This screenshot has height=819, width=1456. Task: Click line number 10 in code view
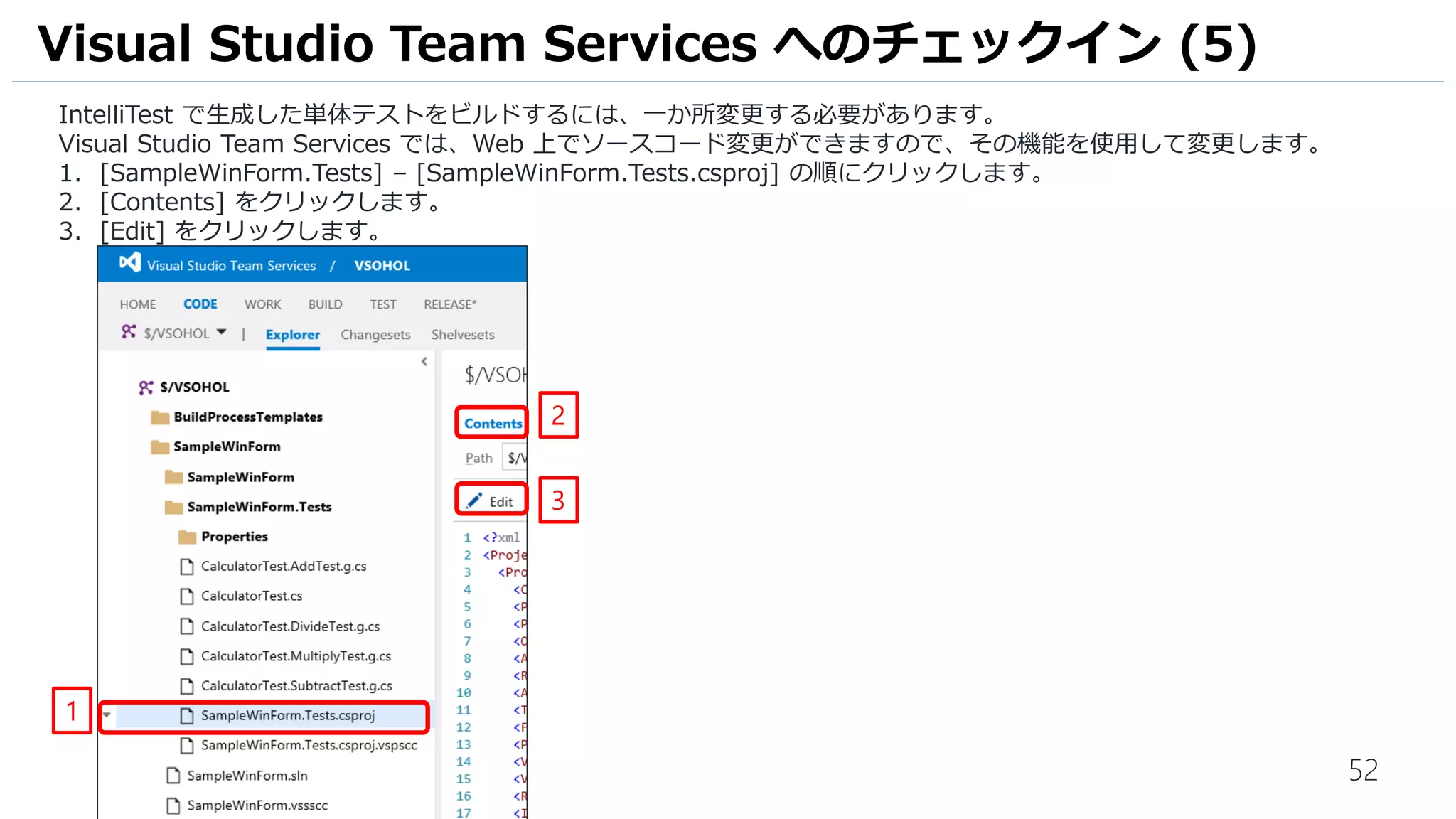point(464,693)
